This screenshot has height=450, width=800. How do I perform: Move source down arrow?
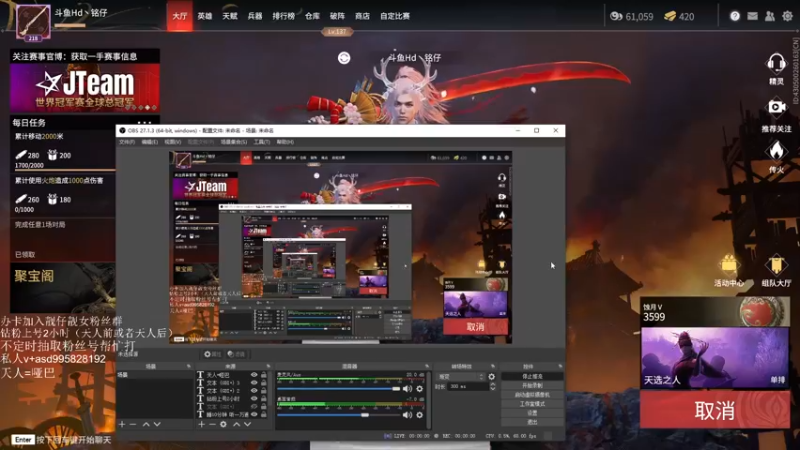[247, 424]
